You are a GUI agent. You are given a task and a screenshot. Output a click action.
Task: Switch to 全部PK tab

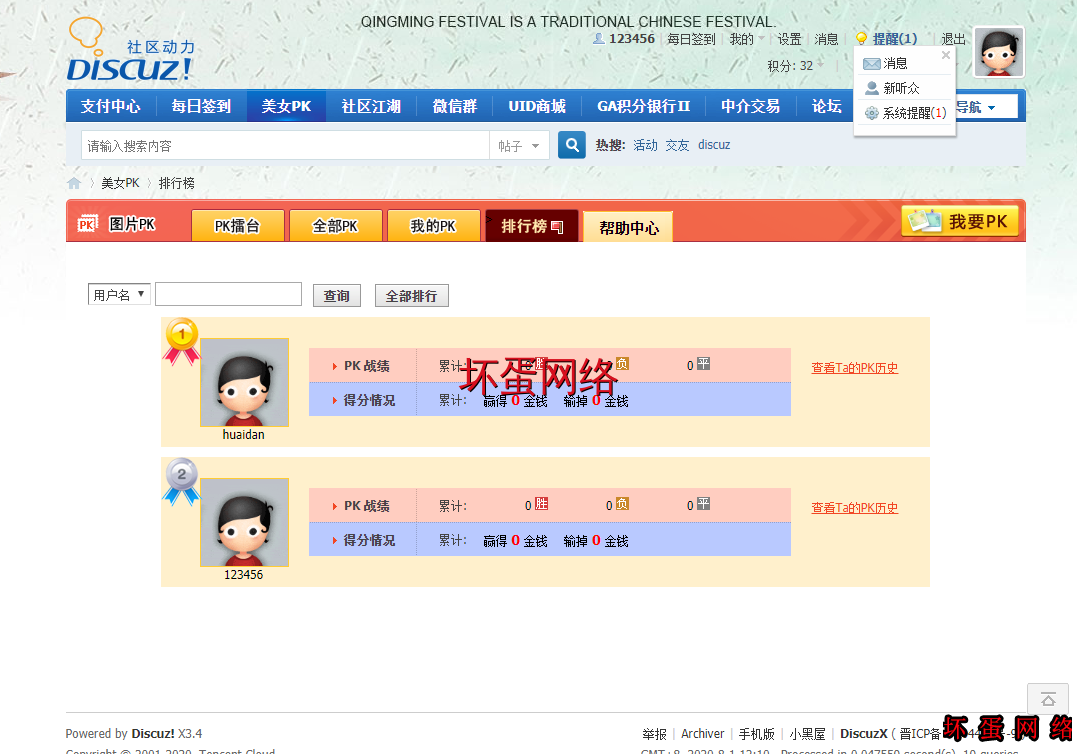(x=336, y=226)
